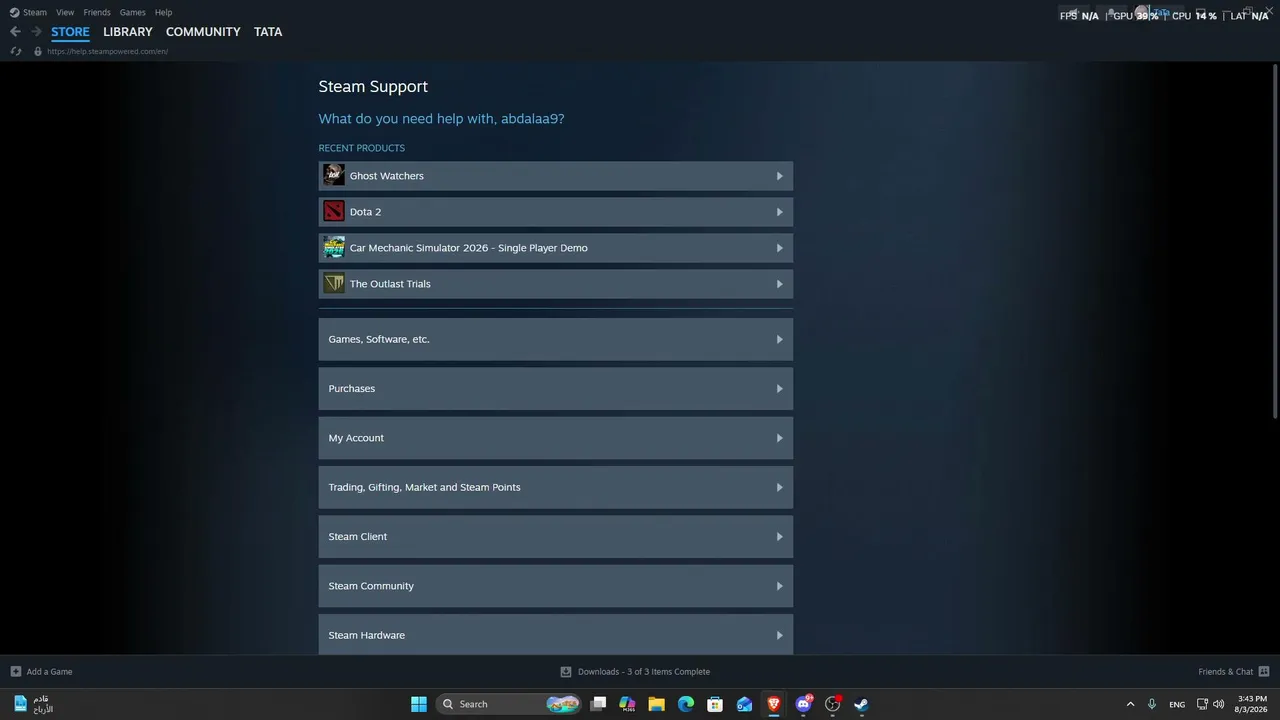Open the Friends menu
This screenshot has width=1280, height=720.
[97, 12]
